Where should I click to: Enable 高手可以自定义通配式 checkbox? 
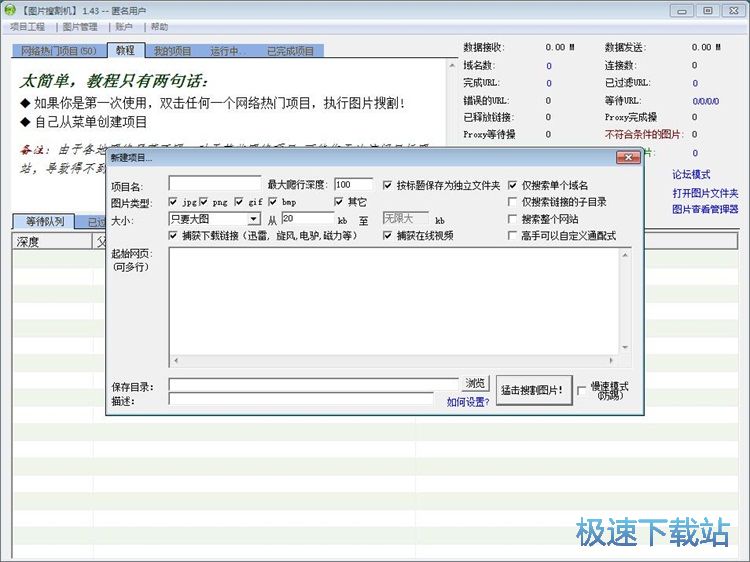[512, 235]
